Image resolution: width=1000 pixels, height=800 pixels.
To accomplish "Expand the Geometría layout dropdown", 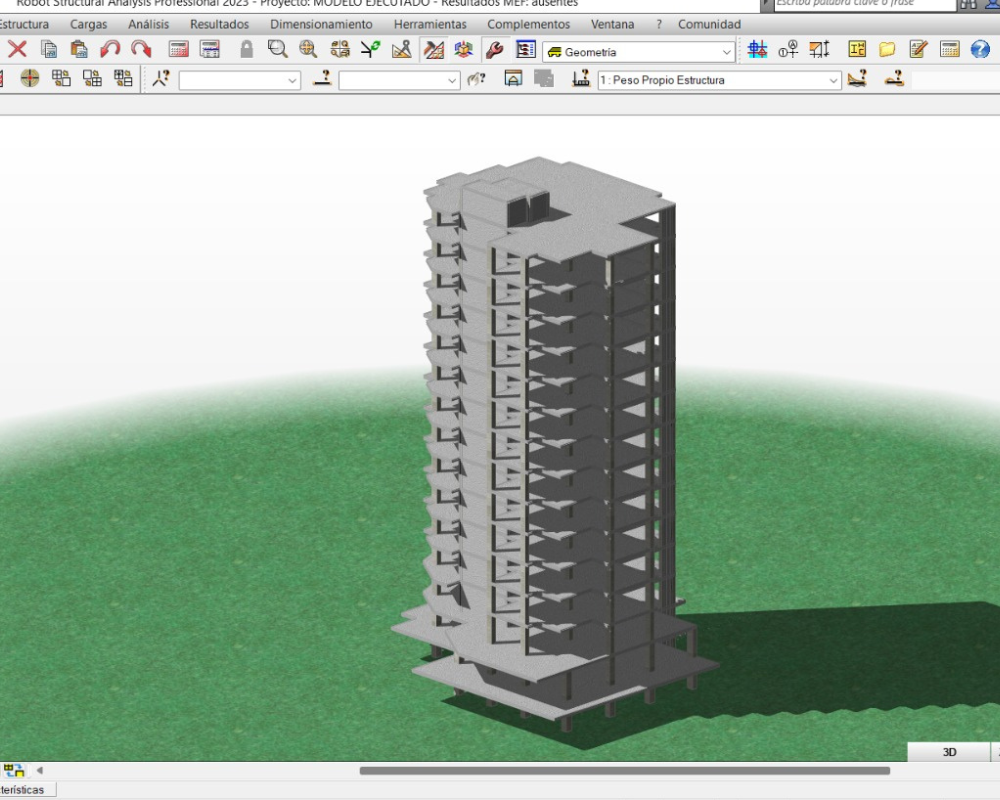I will coord(727,51).
